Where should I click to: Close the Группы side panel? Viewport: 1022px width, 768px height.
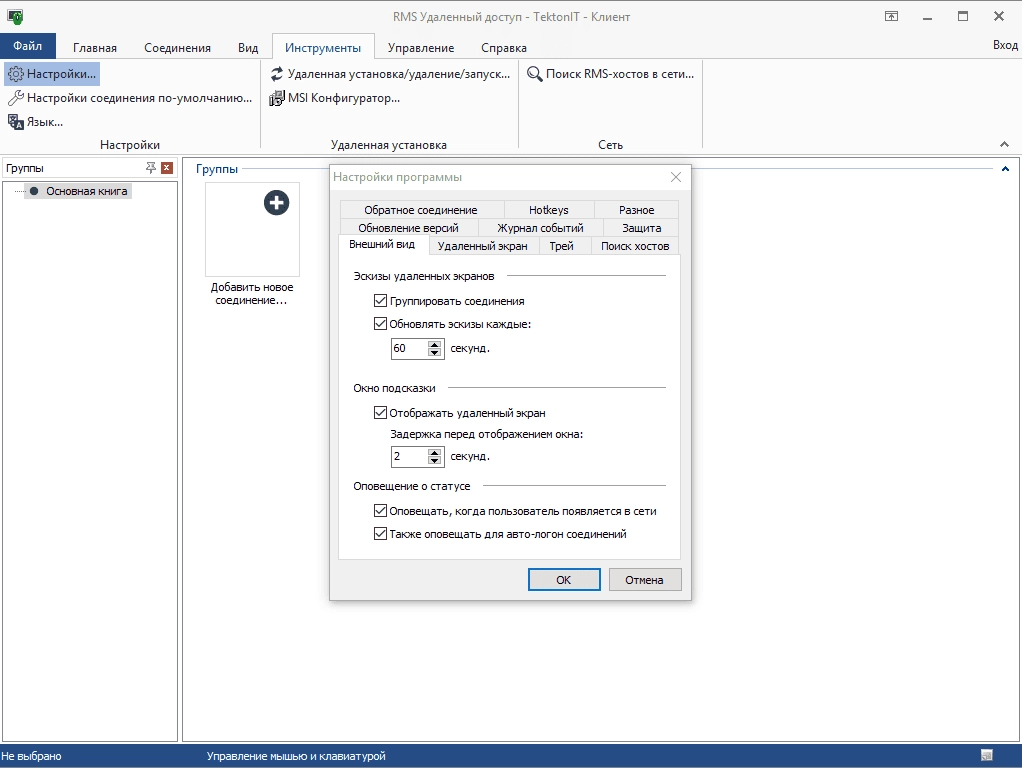click(167, 168)
